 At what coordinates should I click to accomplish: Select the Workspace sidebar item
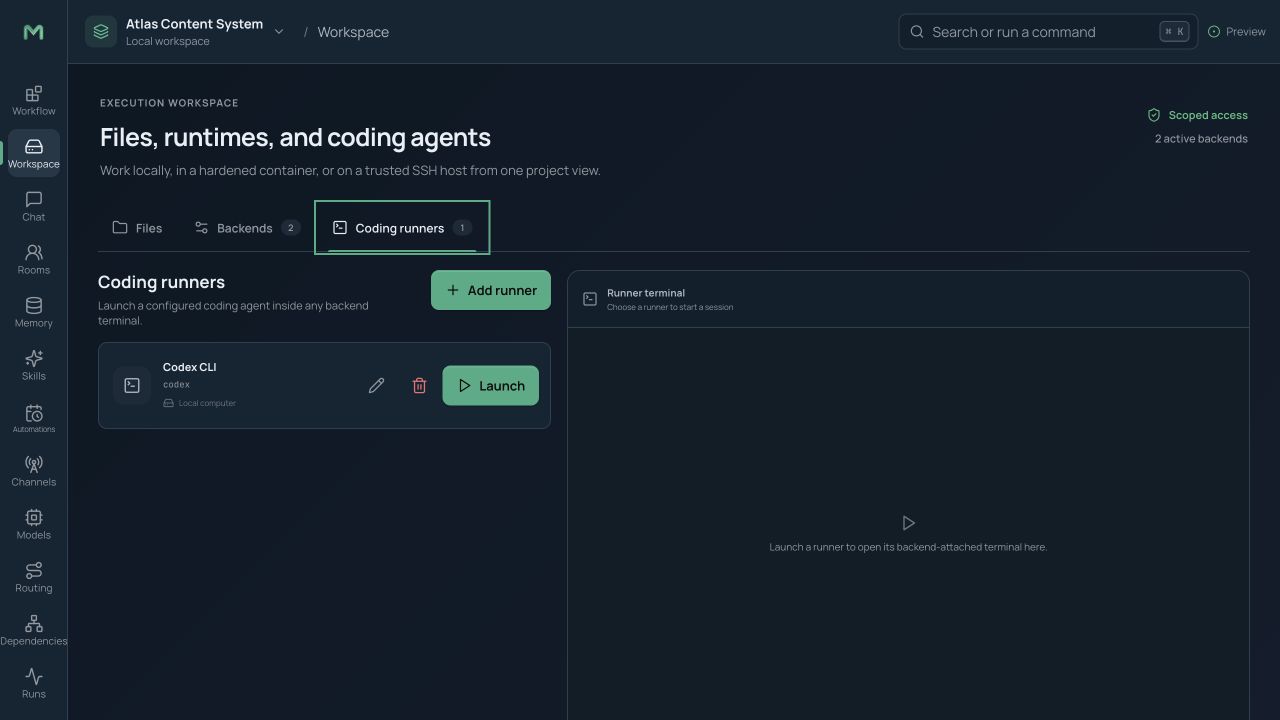33,153
